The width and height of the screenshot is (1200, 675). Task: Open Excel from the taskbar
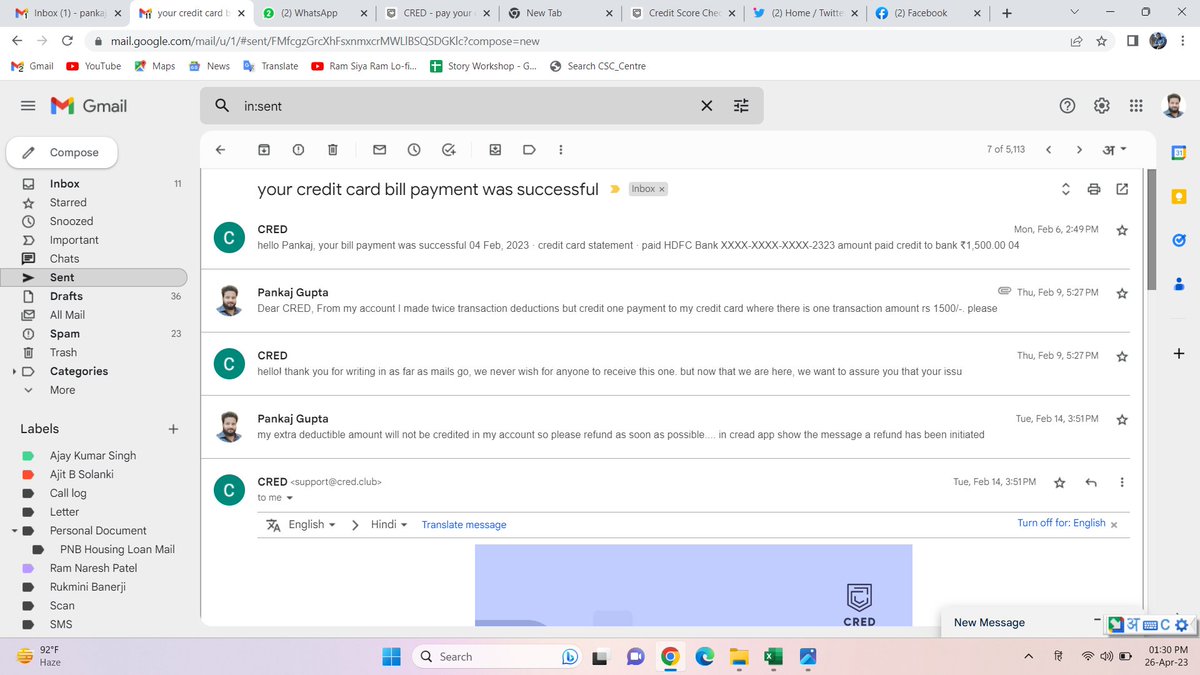click(x=772, y=657)
